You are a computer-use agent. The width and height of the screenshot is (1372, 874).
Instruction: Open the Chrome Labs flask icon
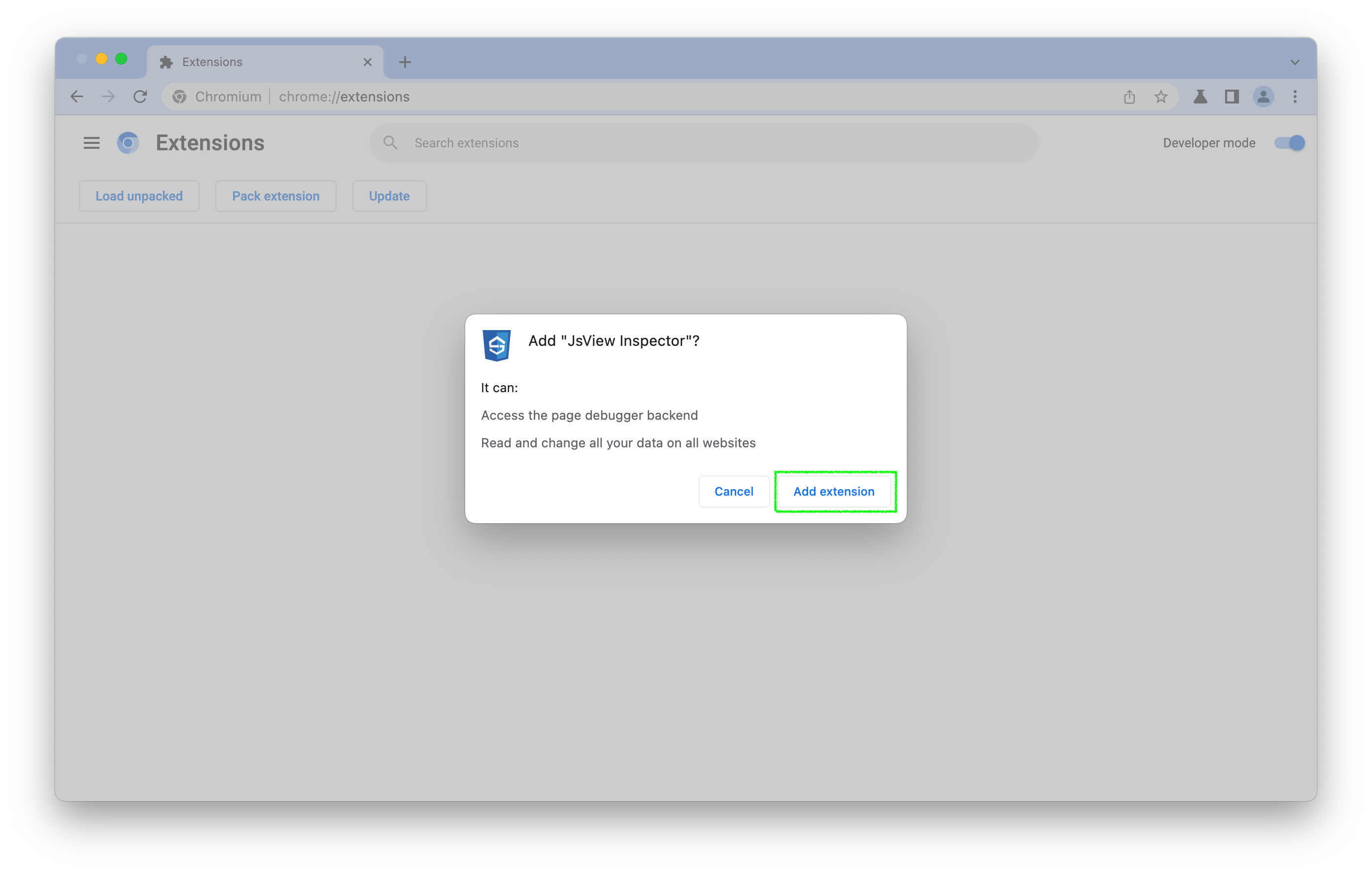coord(1200,97)
